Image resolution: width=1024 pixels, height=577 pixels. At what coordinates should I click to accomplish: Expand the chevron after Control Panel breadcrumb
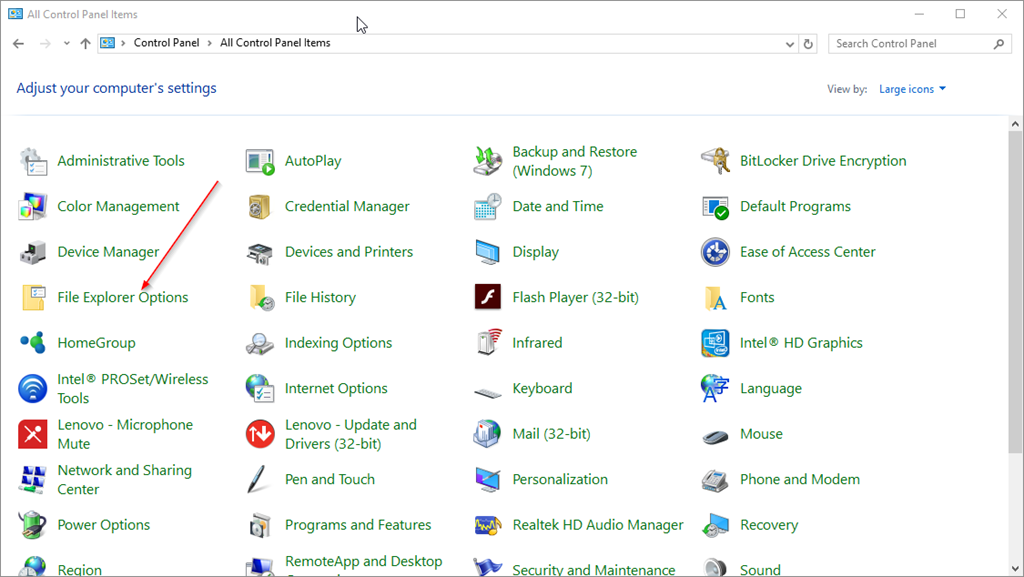(210, 43)
